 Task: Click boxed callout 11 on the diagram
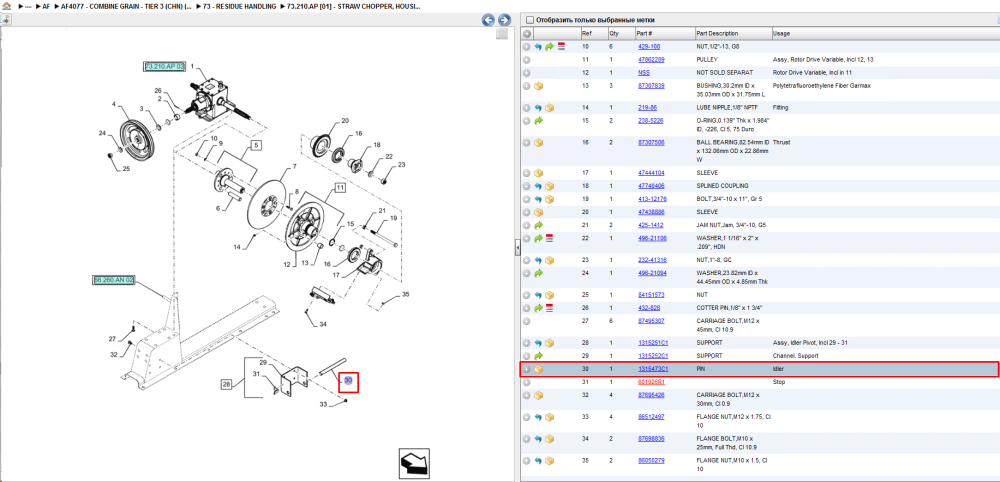click(340, 188)
